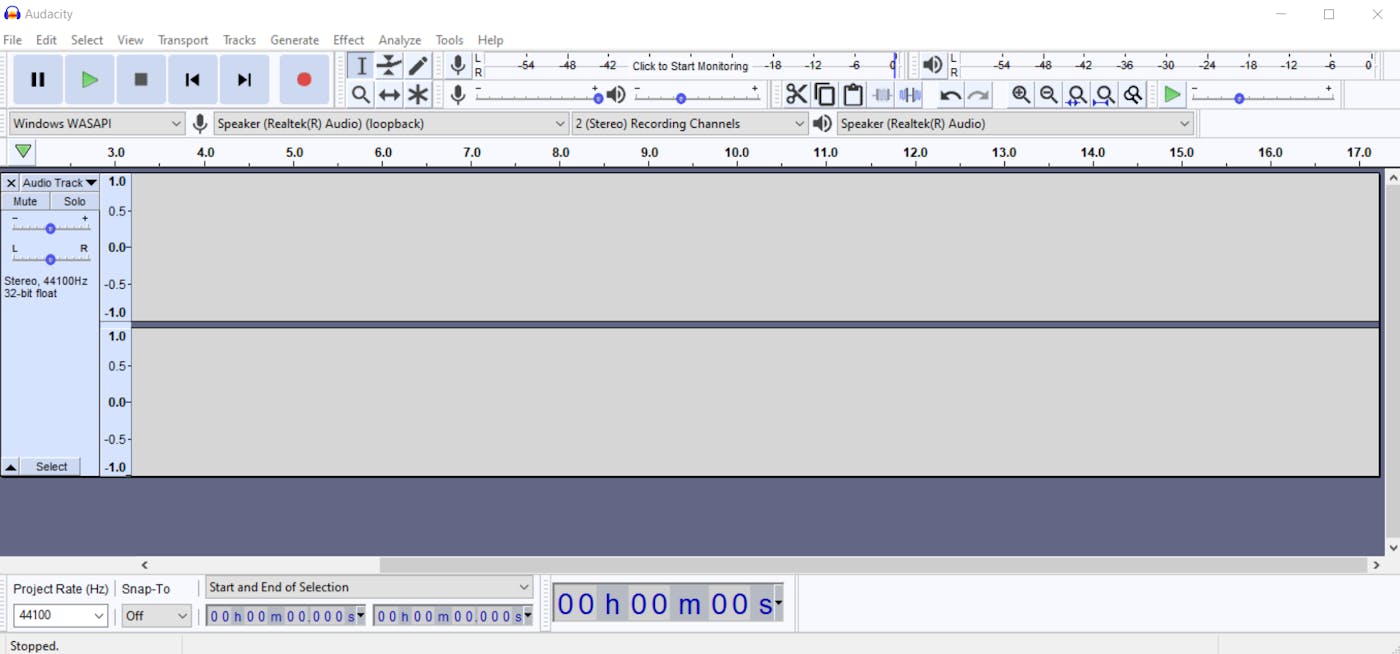The width and height of the screenshot is (1400, 654).
Task: Click the Trim audio outside selection icon
Action: [881, 94]
